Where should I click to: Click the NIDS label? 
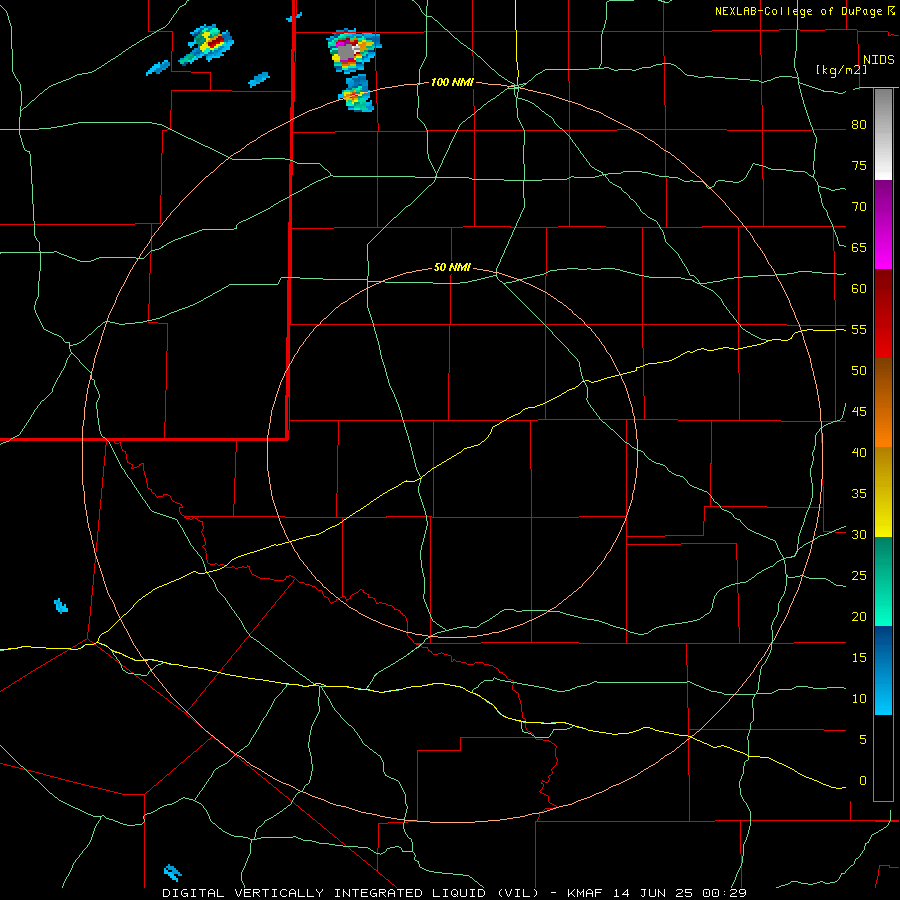pyautogui.click(x=878, y=60)
